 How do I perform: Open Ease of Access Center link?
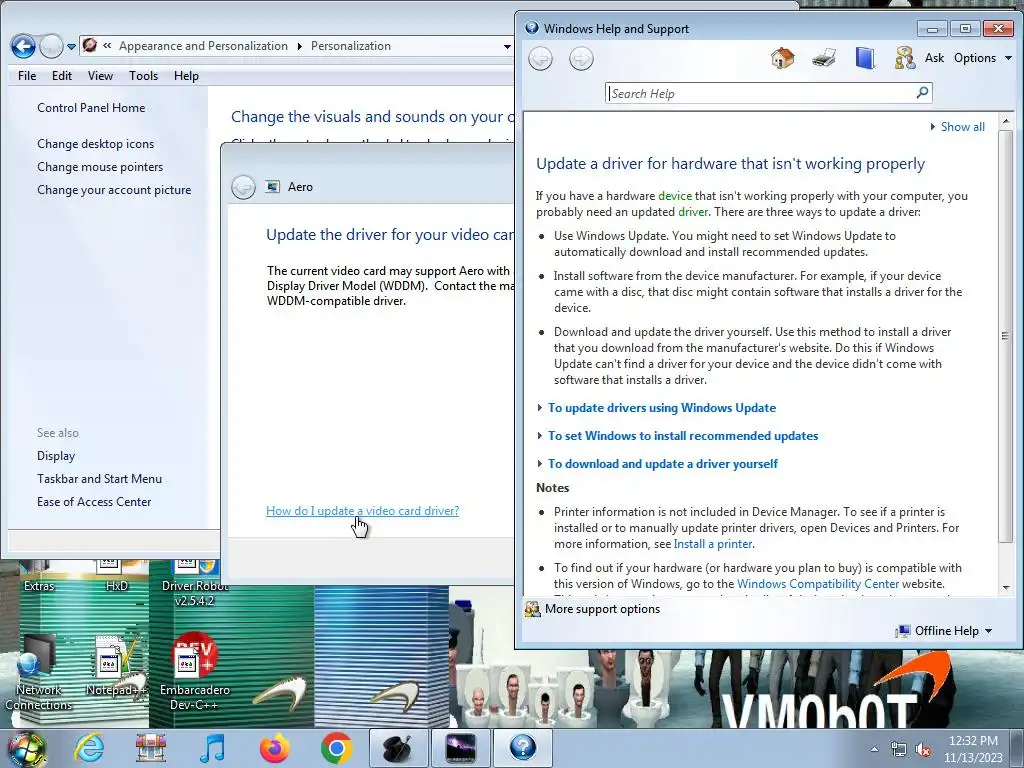[93, 502]
